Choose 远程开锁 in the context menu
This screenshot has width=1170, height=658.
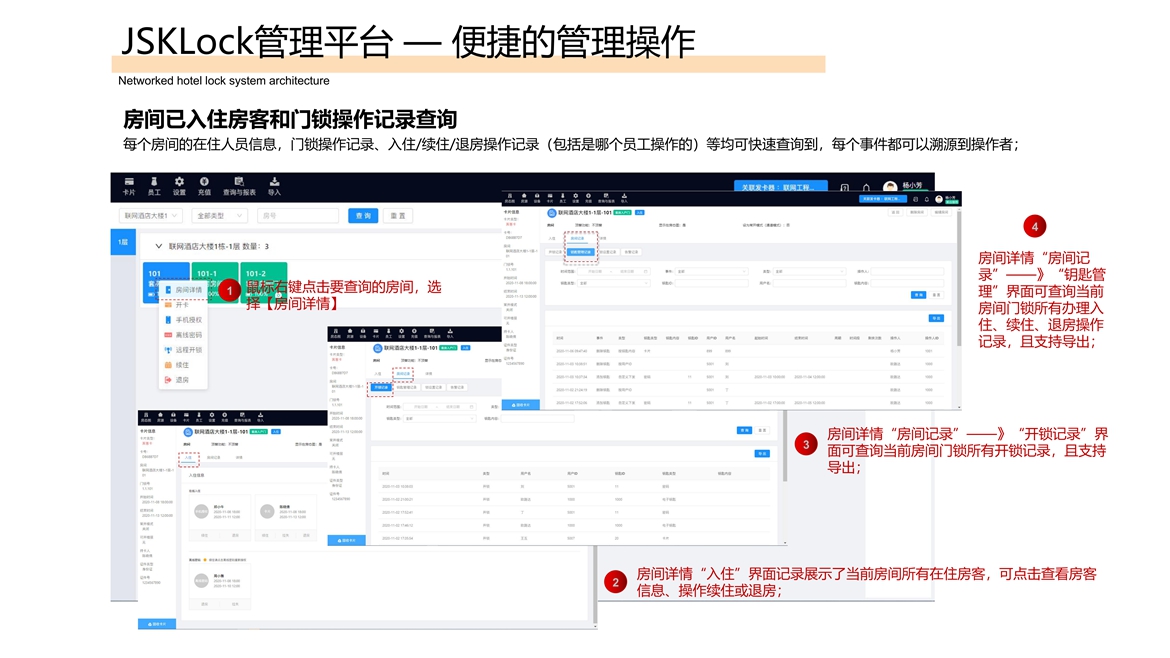[188, 350]
